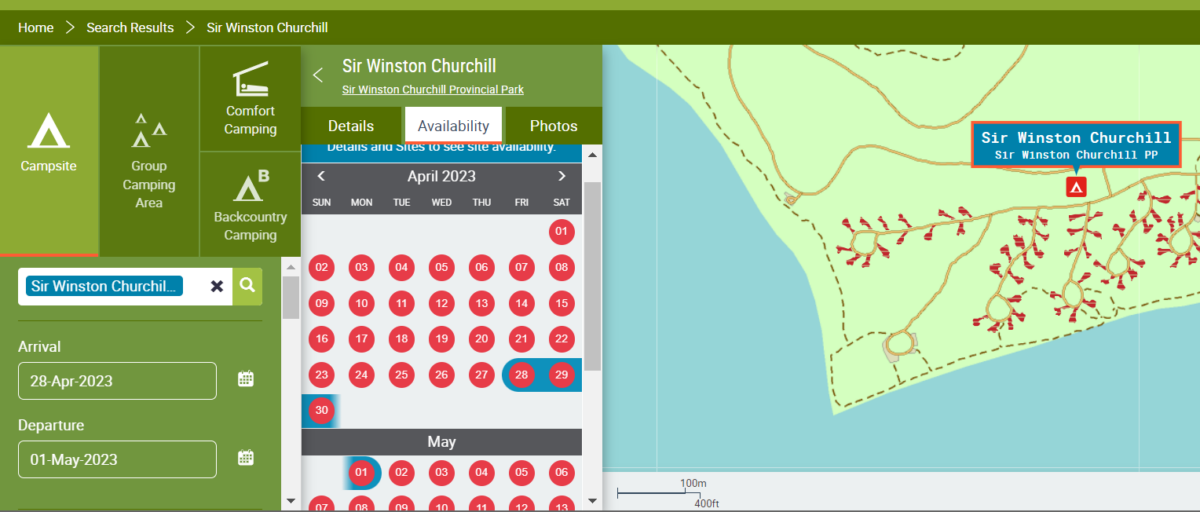The width and height of the screenshot is (1200, 512).
Task: Click the green search magnifier button
Action: point(247,286)
